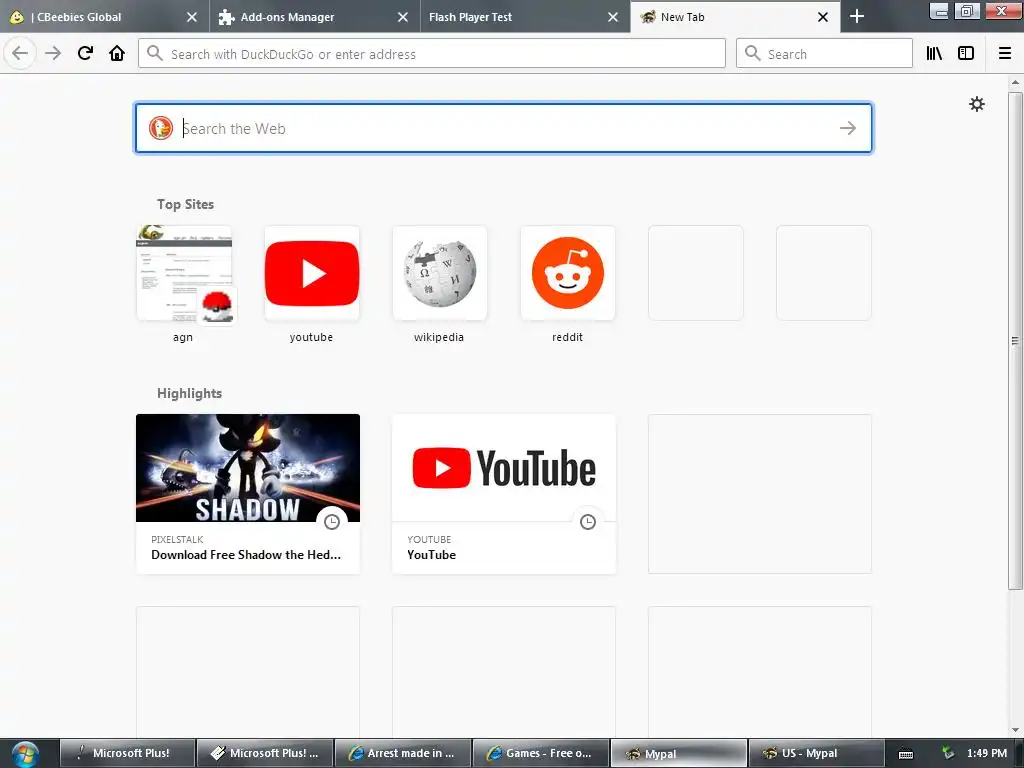This screenshot has width=1024, height=768.
Task: Click the scrollbar up arrow
Action: 1015,82
